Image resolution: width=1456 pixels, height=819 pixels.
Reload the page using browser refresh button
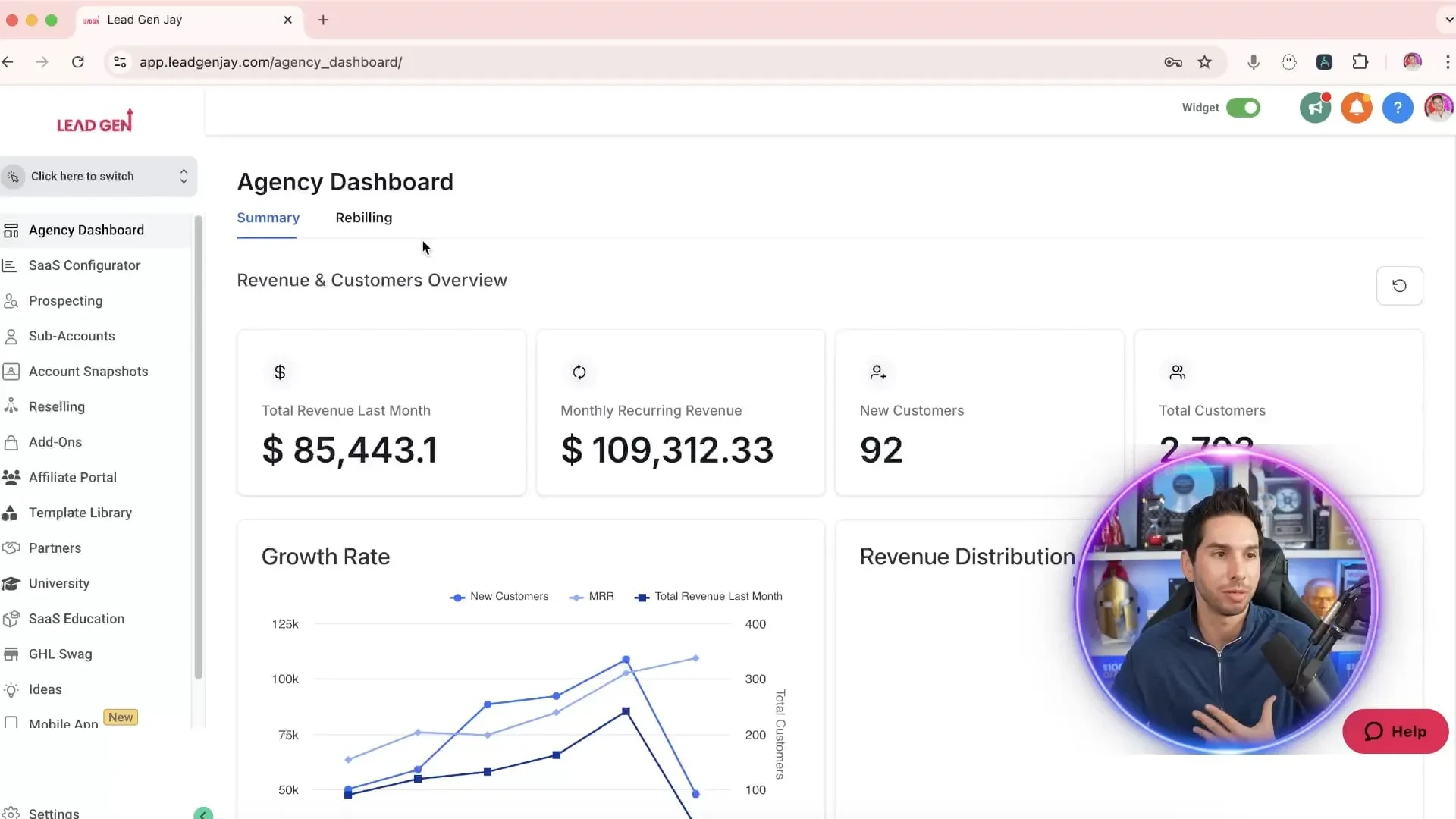click(77, 62)
